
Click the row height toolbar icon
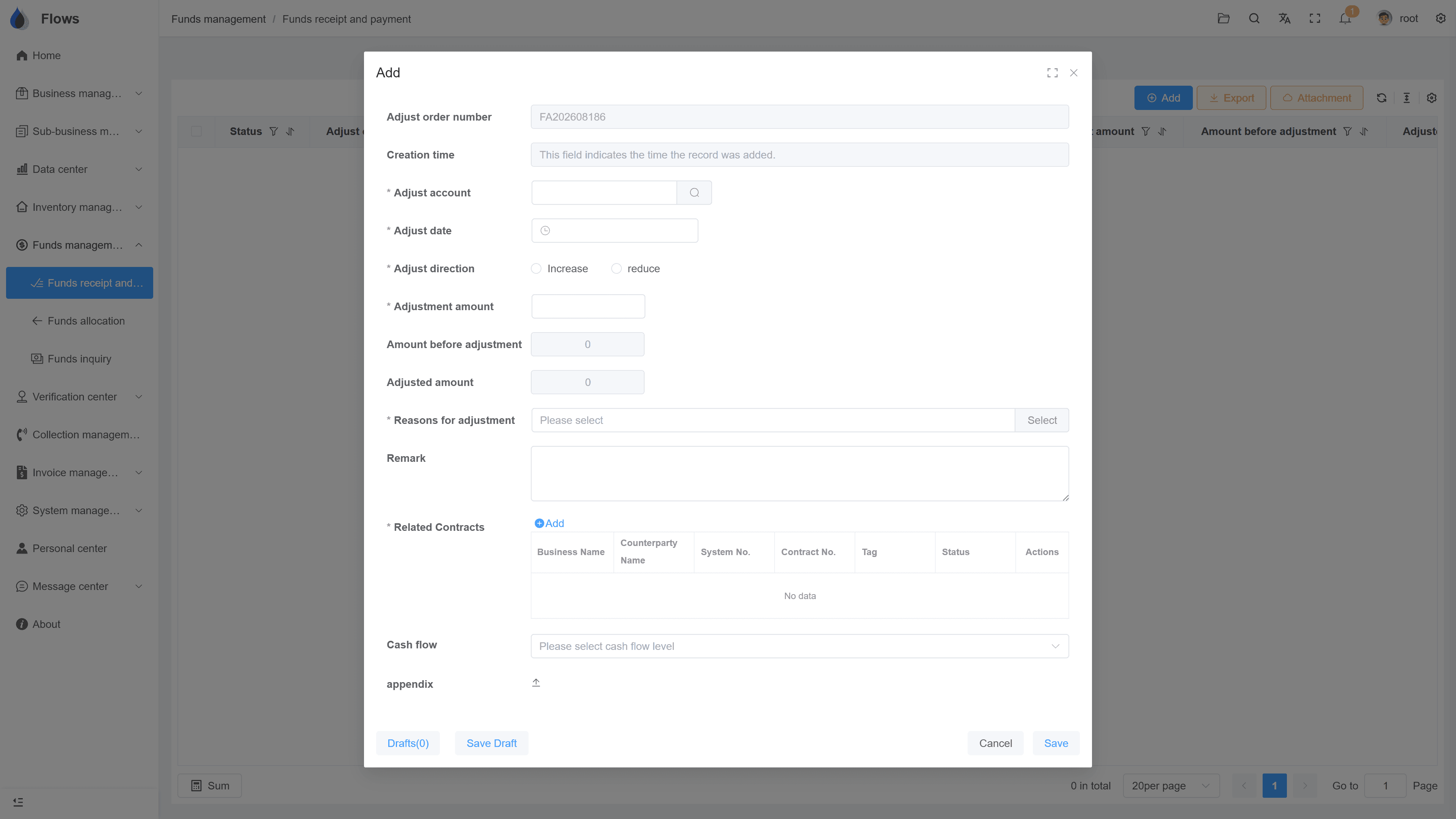1406,98
